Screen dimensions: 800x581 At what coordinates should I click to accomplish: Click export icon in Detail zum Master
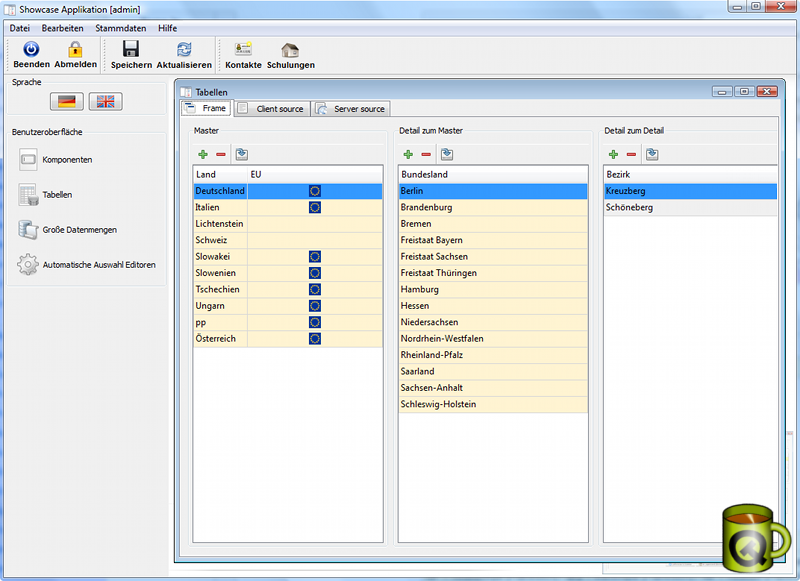click(x=447, y=154)
